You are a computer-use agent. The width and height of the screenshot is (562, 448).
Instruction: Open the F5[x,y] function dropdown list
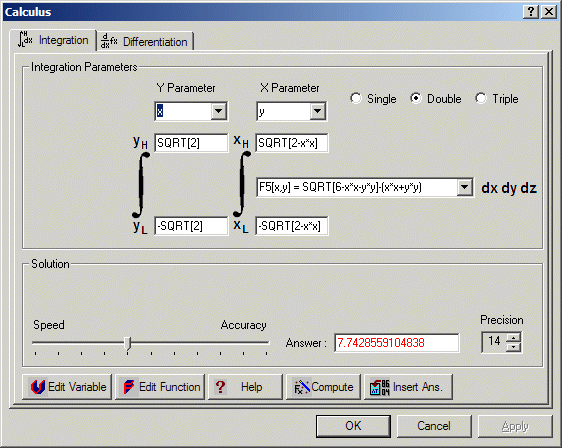click(x=464, y=187)
